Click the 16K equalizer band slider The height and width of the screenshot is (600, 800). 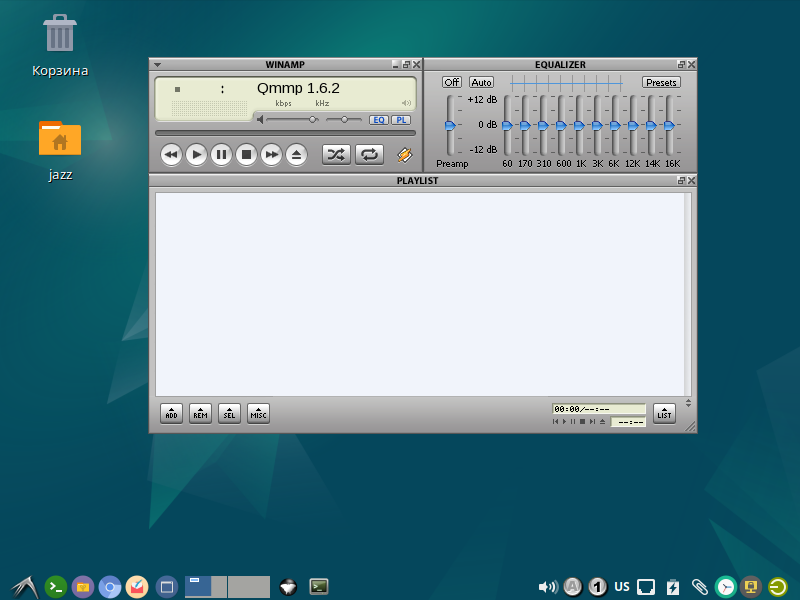pyautogui.click(x=669, y=125)
